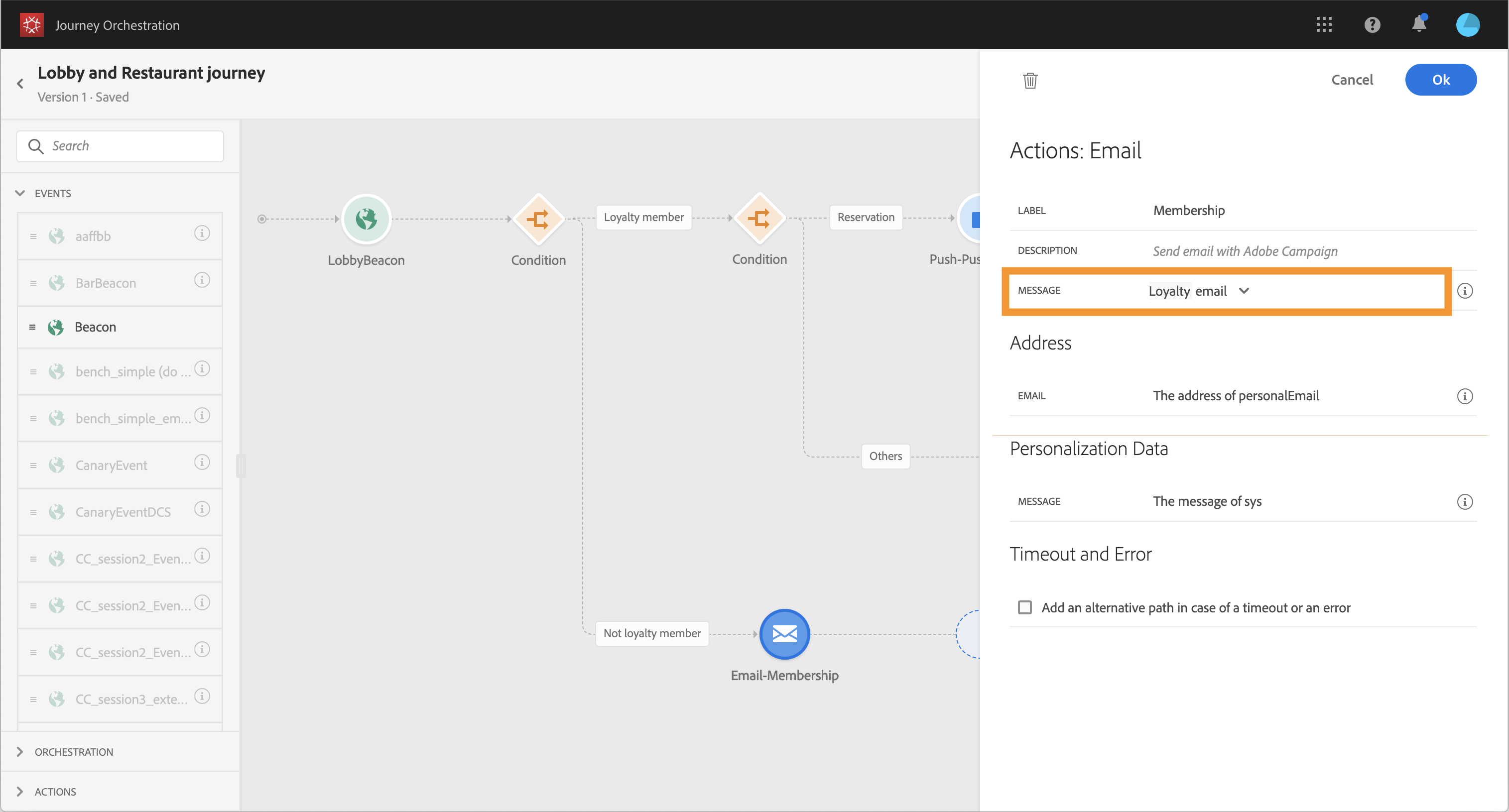Image resolution: width=1509 pixels, height=812 pixels.
Task: Open the user profile avatar
Action: [x=1467, y=24]
